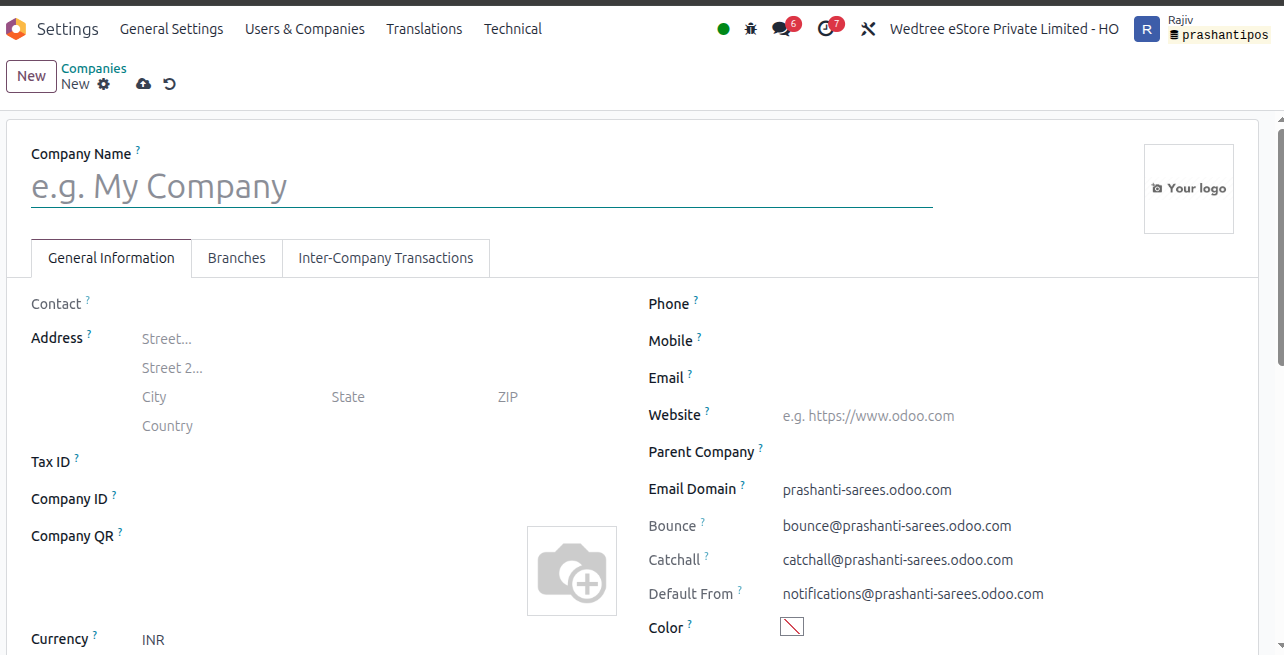The image size is (1284, 655).
Task: Click the Email input field
Action: [1009, 378]
